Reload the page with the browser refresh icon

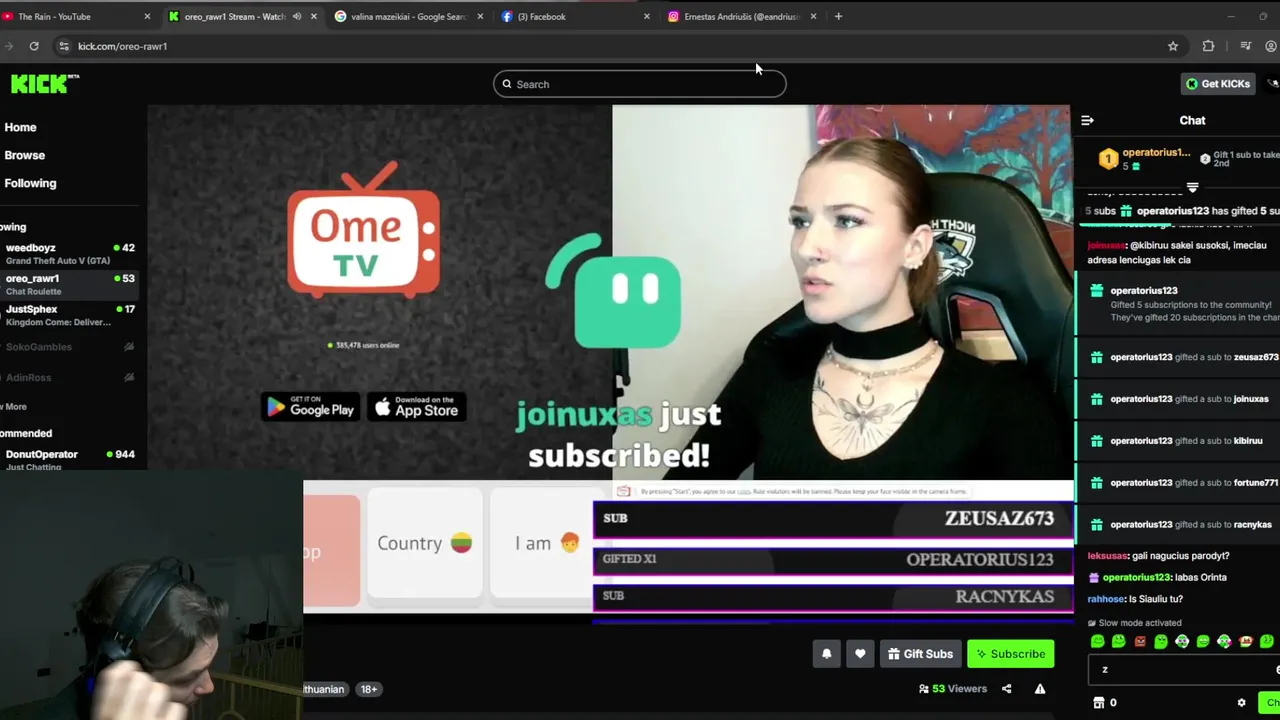point(34,46)
